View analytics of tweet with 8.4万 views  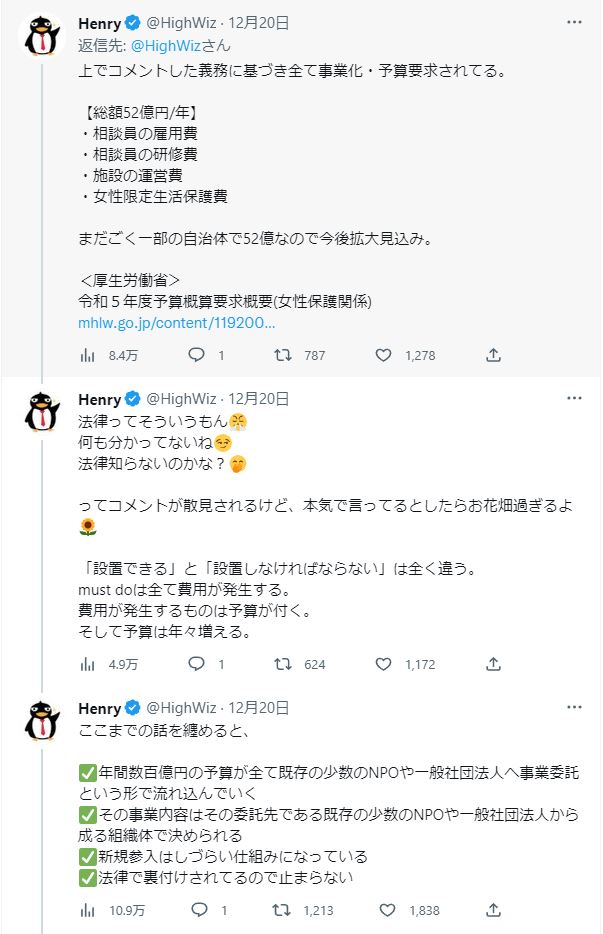point(87,354)
